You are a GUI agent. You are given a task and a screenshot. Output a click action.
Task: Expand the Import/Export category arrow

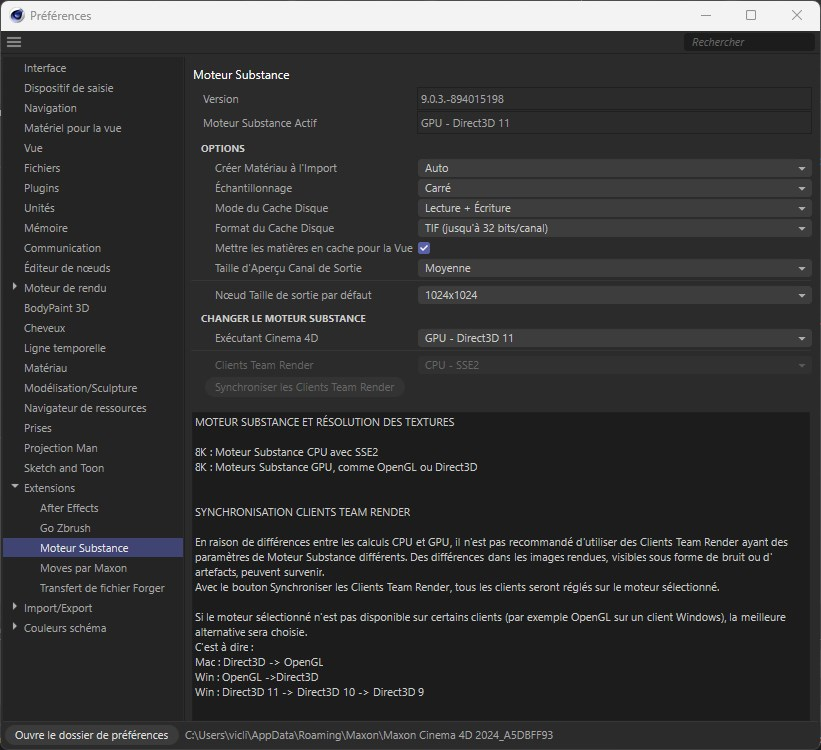(x=15, y=608)
